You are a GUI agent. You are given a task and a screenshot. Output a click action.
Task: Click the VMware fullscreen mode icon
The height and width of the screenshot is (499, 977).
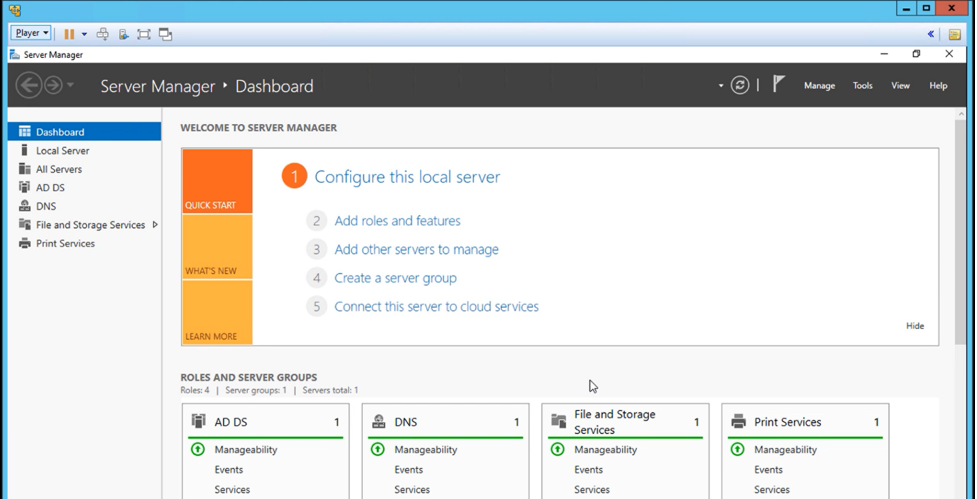click(x=144, y=34)
